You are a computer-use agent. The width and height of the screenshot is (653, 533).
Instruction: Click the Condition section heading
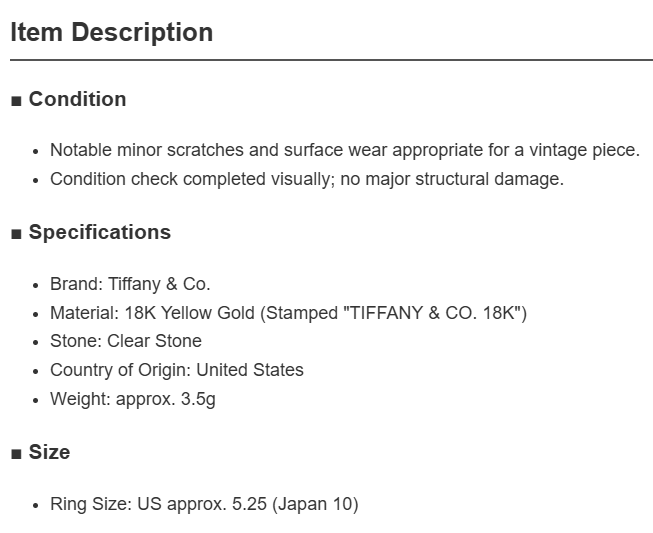click(77, 99)
